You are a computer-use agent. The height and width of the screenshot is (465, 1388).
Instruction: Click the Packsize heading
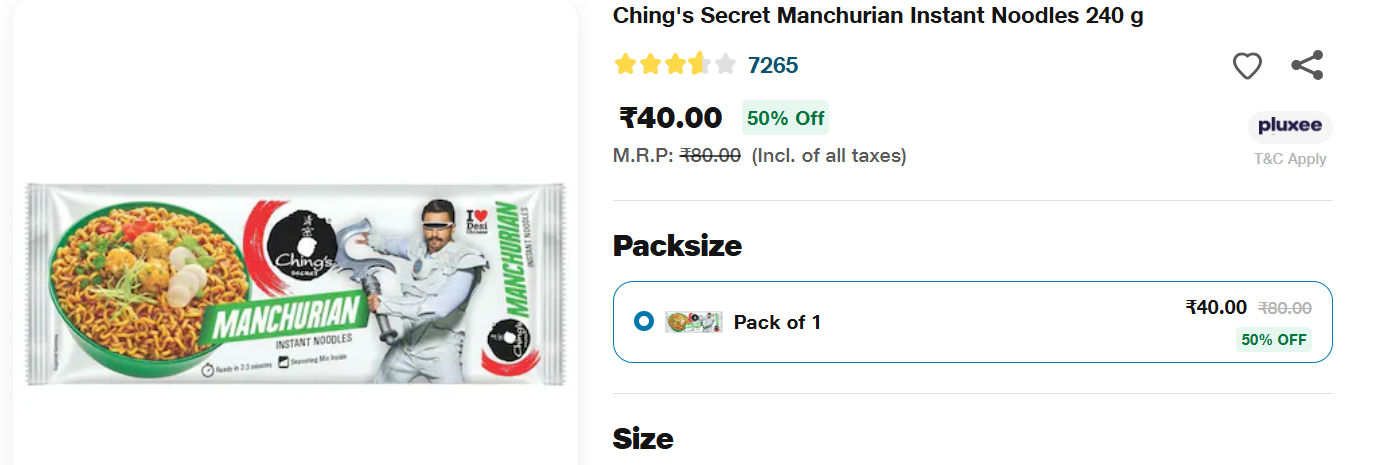[677, 246]
